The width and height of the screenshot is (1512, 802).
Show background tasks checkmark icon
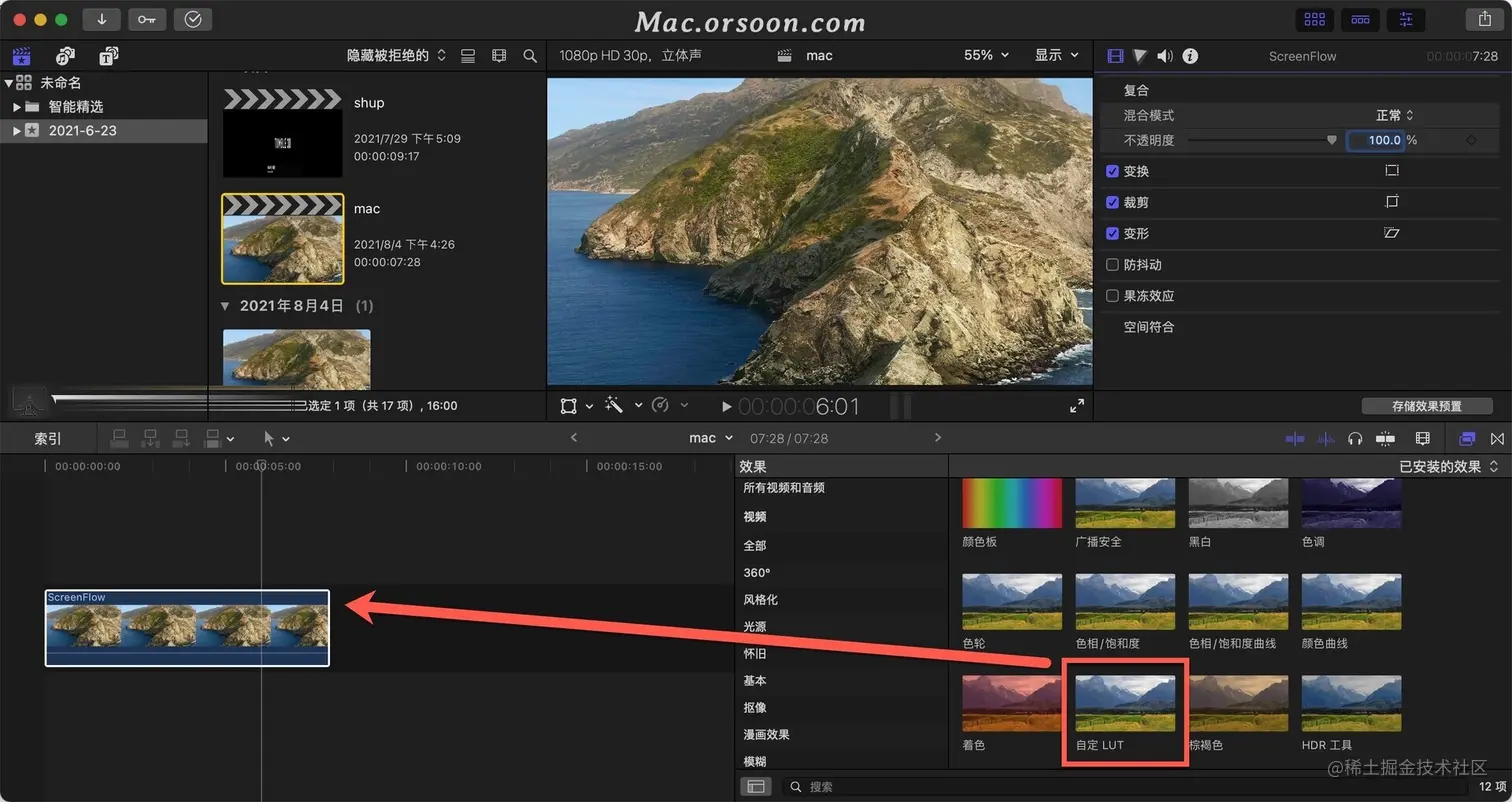pos(193,19)
